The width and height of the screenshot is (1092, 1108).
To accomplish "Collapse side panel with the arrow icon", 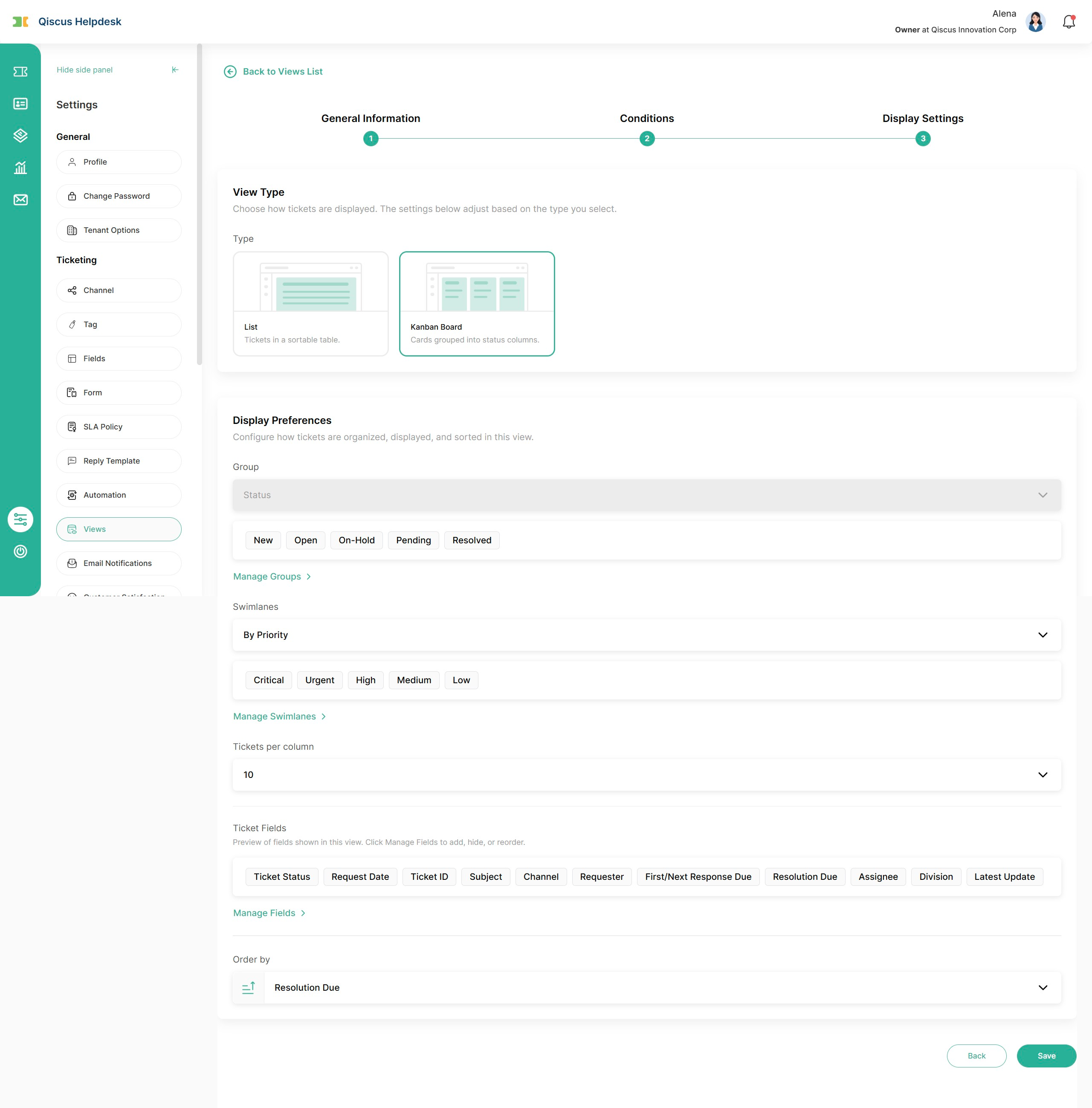I will click(x=175, y=70).
